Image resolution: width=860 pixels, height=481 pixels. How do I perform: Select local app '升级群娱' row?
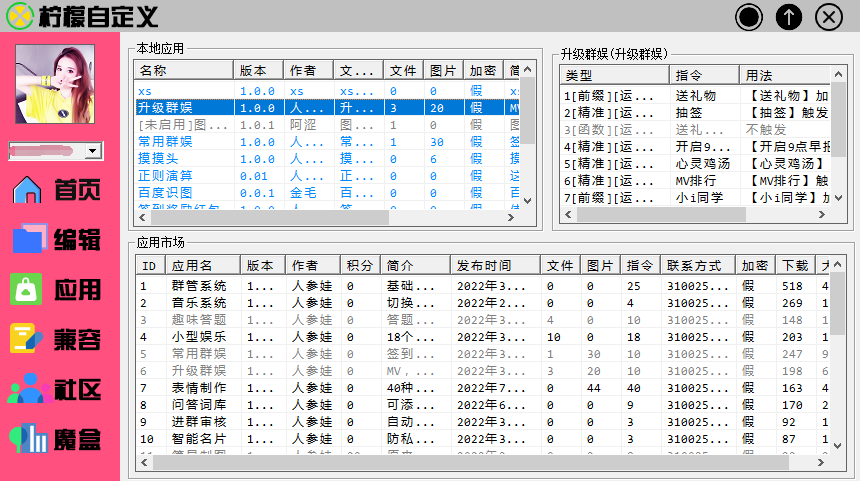(327, 108)
